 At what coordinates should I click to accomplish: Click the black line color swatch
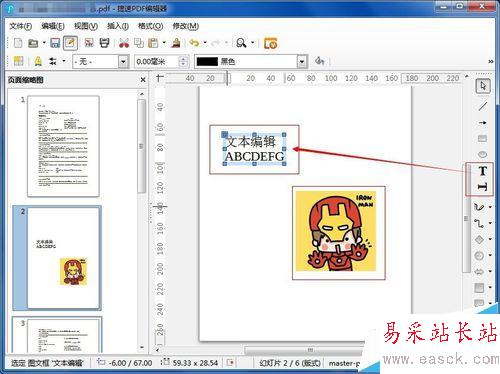(207, 62)
